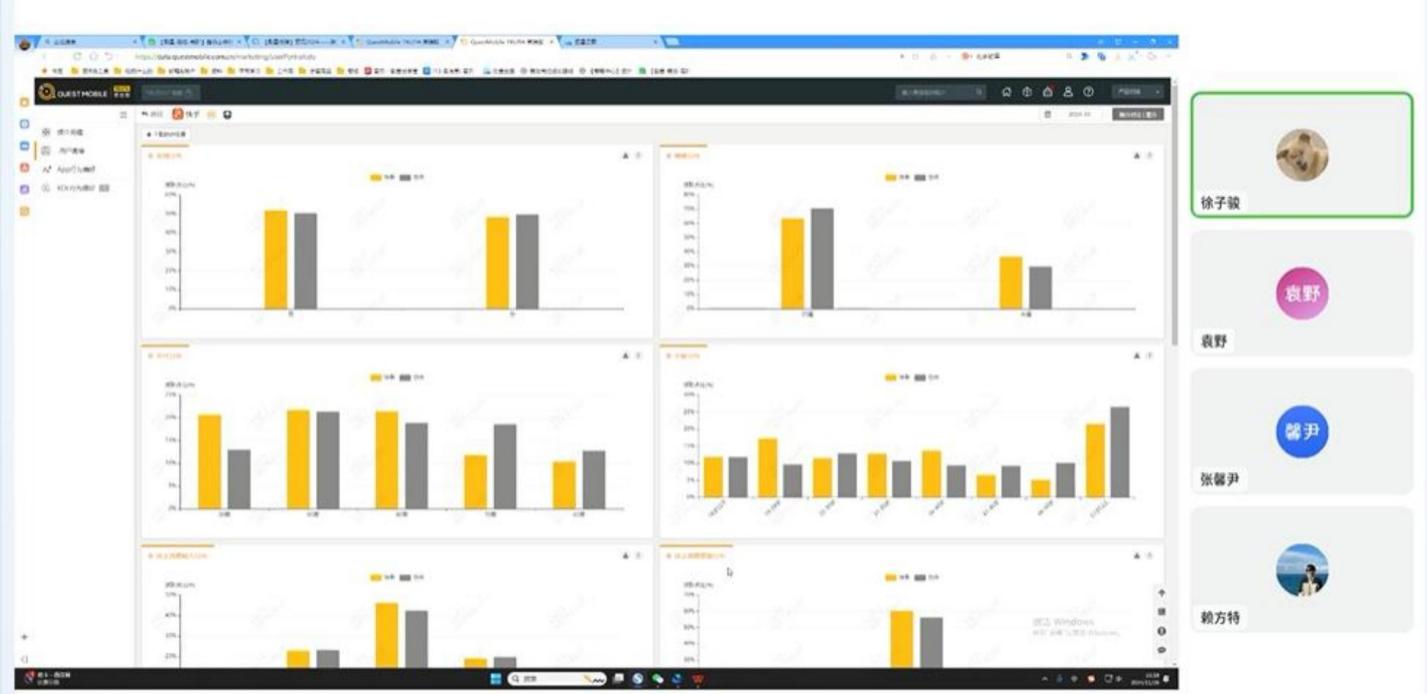Screen dimensions: 1427x694
Task: Open the home icon in the dark header
Action: 1006,92
